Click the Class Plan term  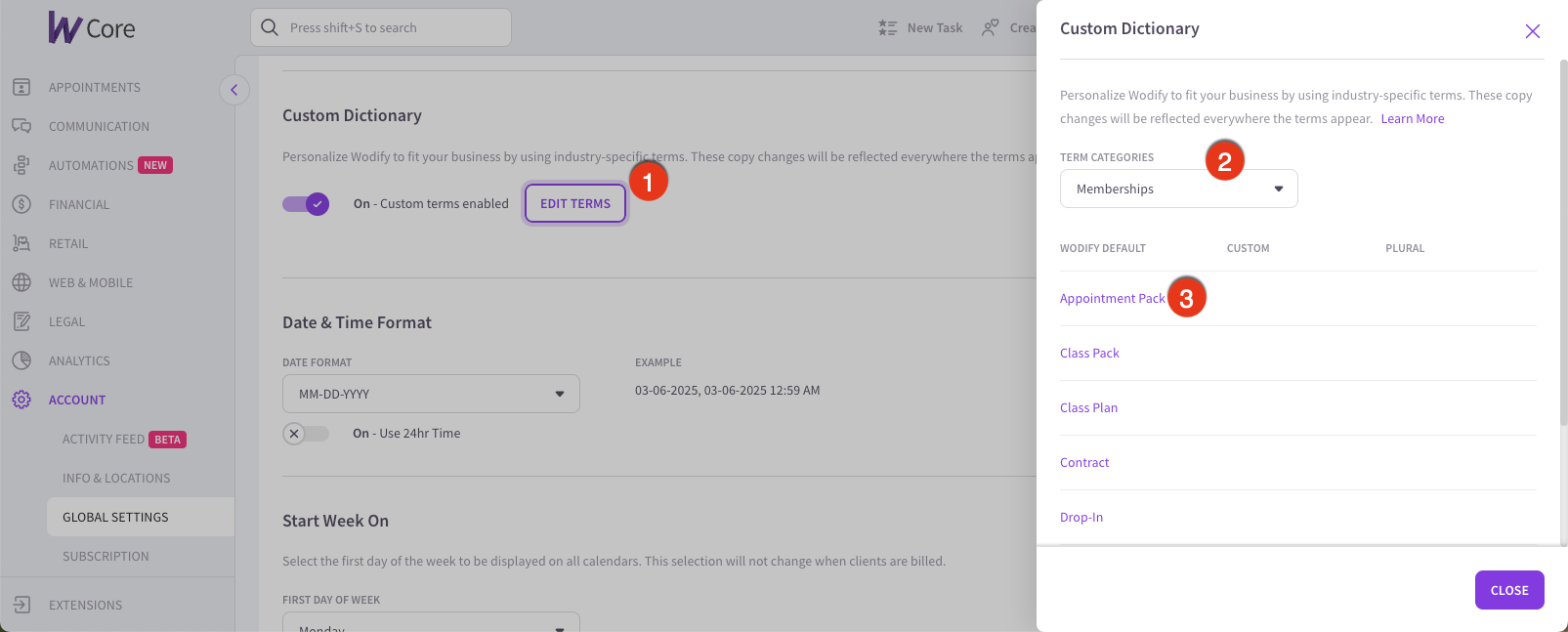click(1088, 407)
